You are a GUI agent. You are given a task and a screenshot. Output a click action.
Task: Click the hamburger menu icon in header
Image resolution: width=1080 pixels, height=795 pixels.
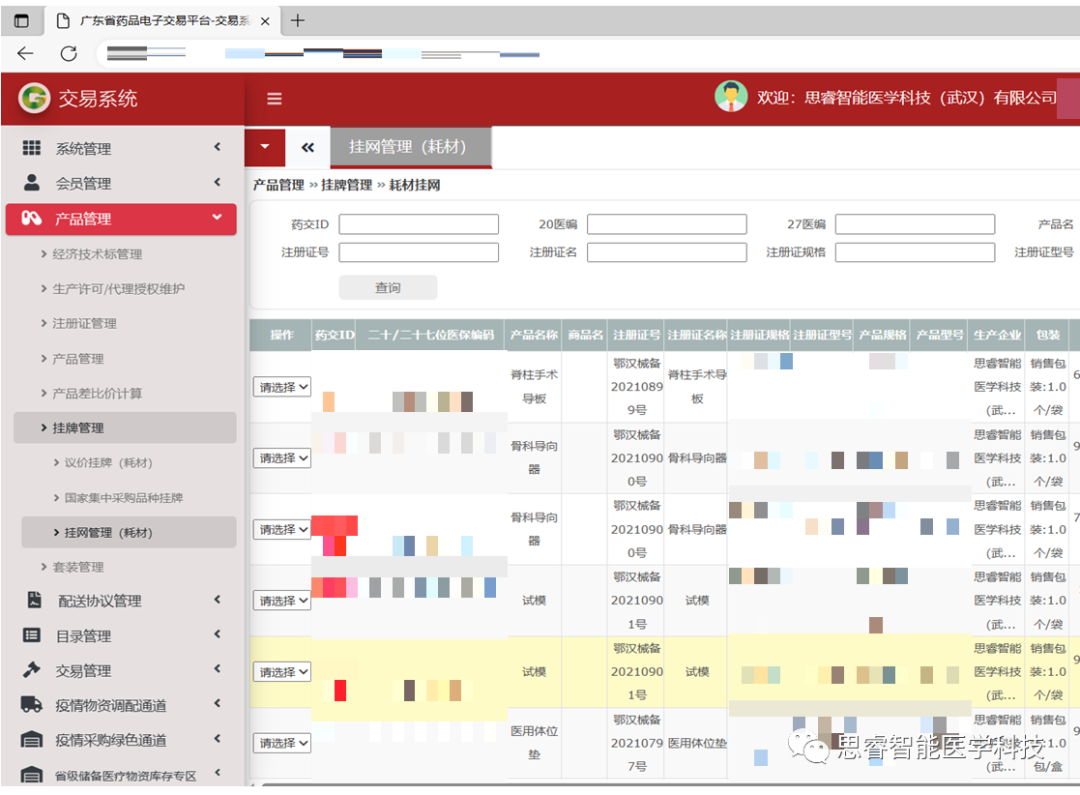coord(274,98)
